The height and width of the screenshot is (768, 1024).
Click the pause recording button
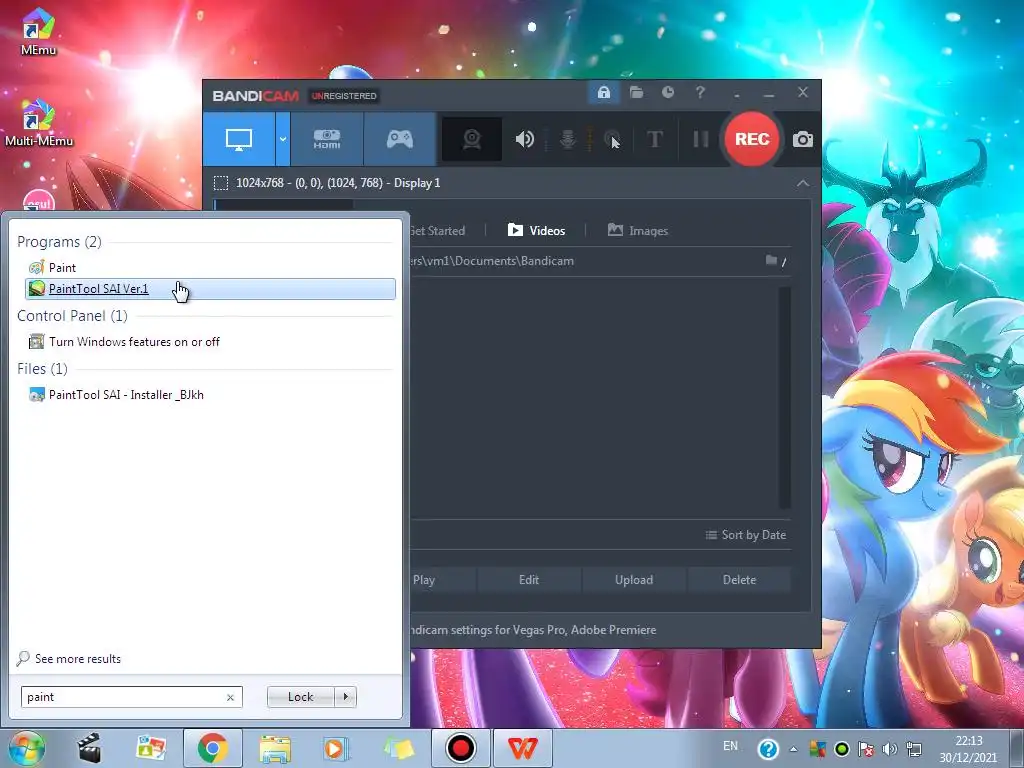point(701,139)
